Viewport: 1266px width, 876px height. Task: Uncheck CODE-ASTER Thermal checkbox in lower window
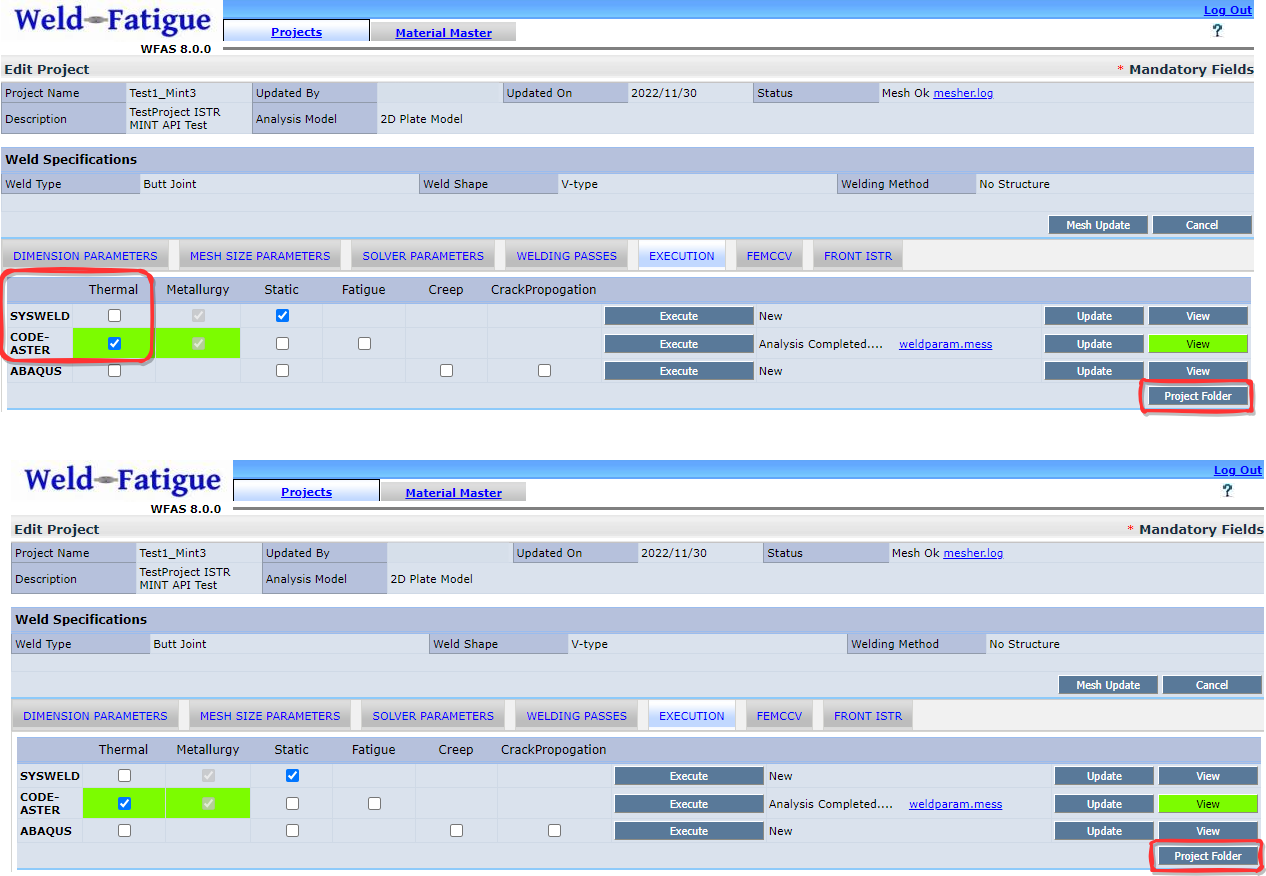click(125, 803)
